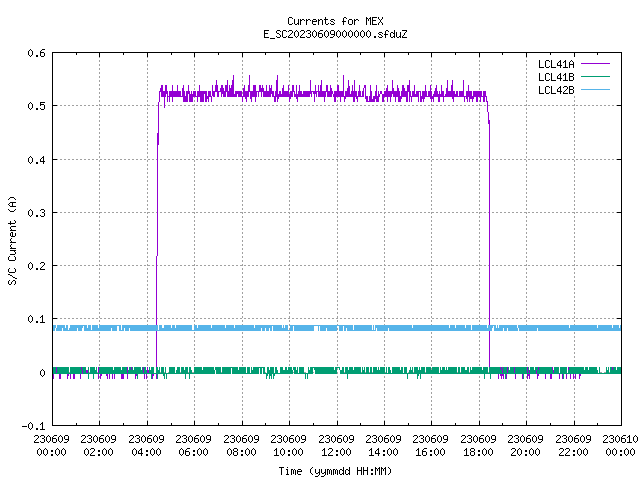Click the '20:00' x-axis time label

(525, 452)
